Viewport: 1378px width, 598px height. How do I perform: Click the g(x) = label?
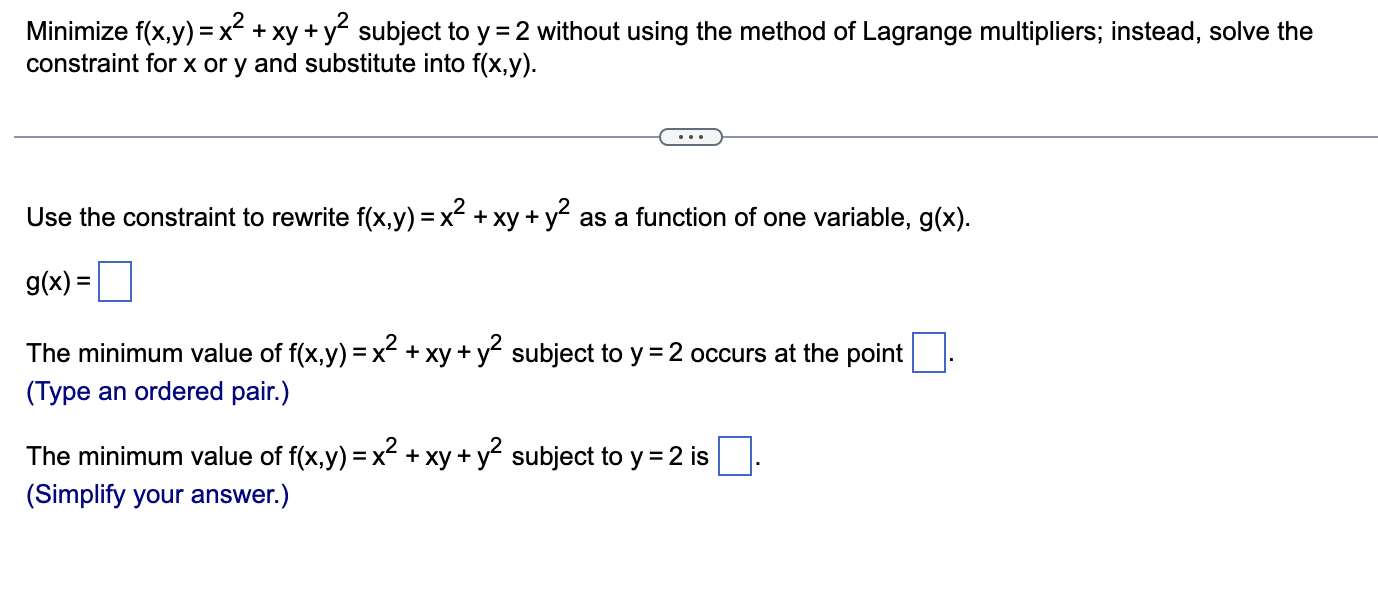point(58,282)
